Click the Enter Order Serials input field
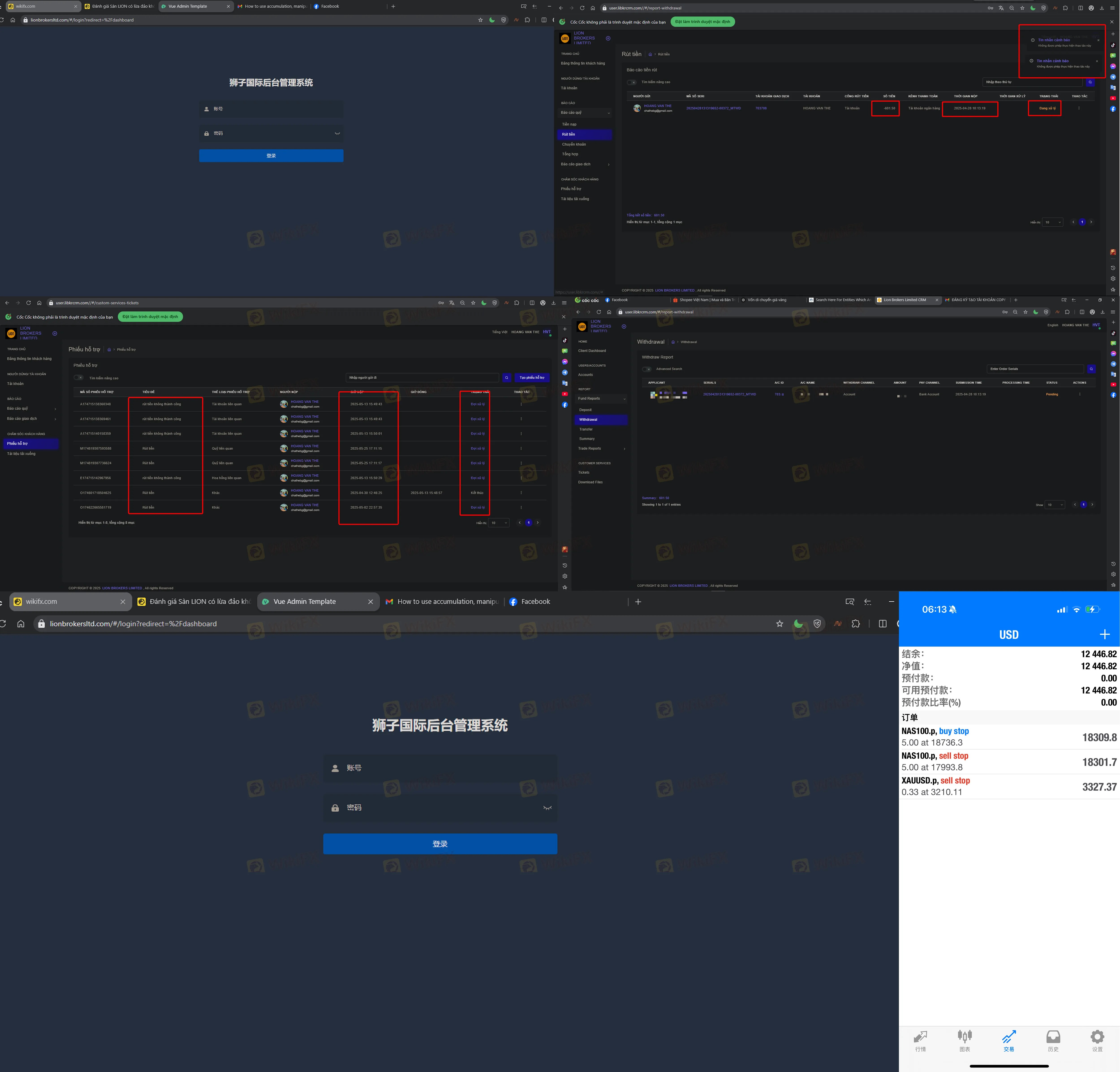The width and height of the screenshot is (1120, 1072). click(x=1034, y=369)
